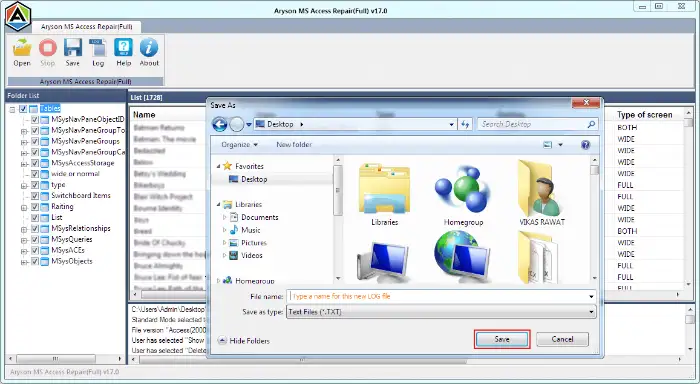
Task: Select MSysNavPaneGroupCa table entry
Action: (88, 152)
